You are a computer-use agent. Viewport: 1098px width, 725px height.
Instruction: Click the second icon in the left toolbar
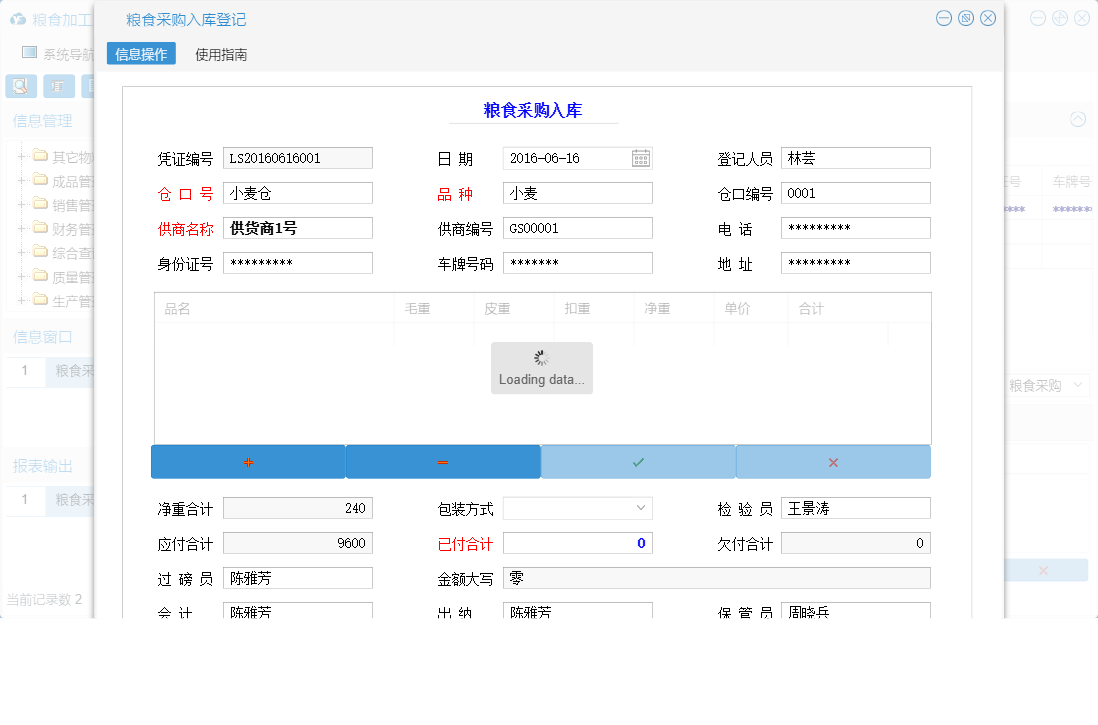[x=58, y=86]
